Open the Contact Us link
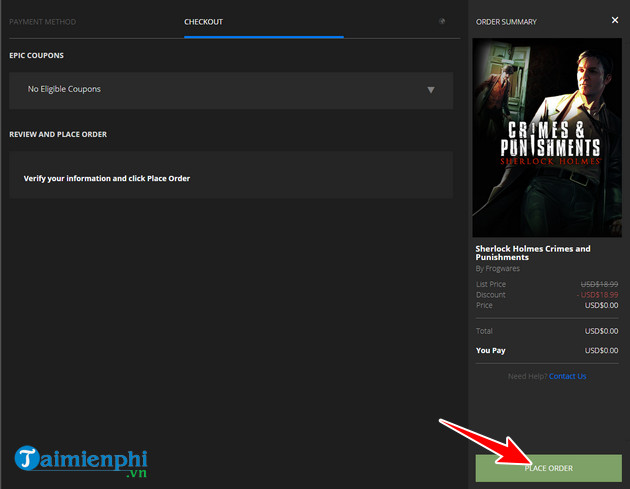Screen dimensions: 630x489 tap(567, 376)
